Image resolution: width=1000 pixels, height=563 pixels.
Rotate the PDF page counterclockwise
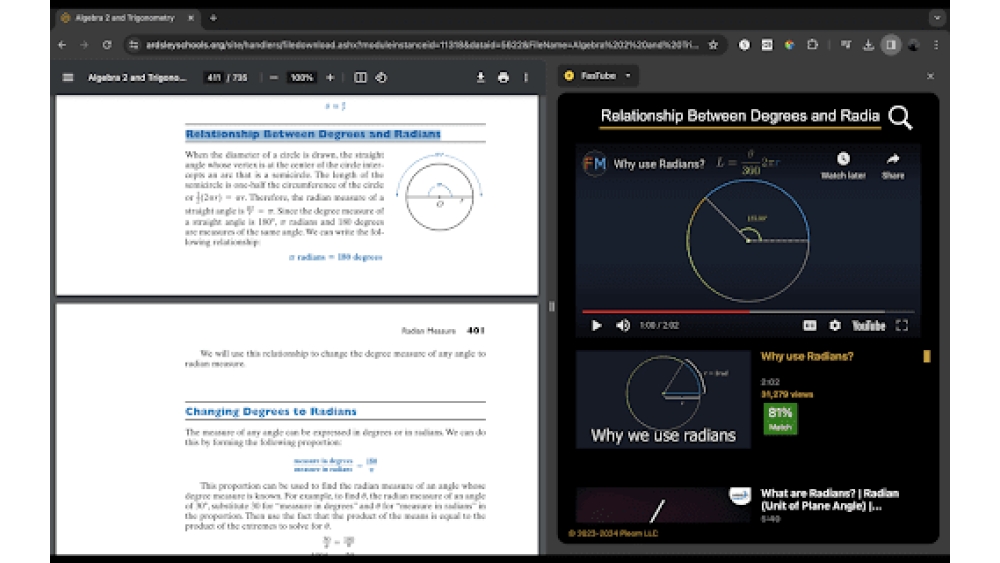click(x=381, y=77)
